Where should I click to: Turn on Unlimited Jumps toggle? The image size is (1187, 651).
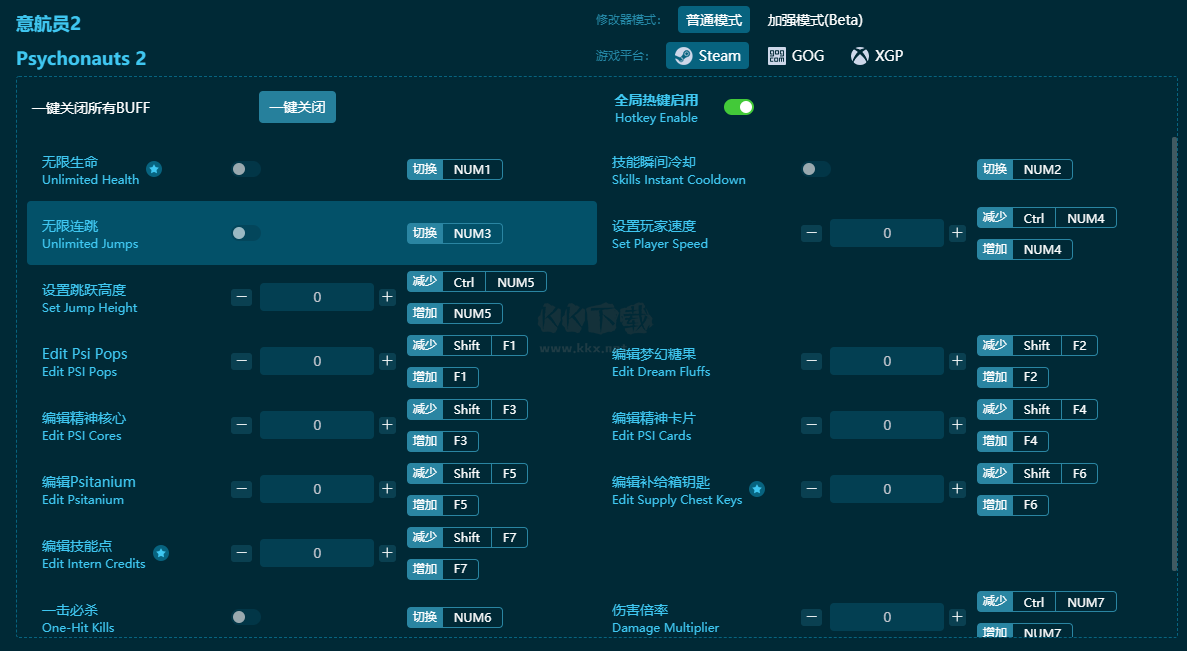click(x=246, y=233)
